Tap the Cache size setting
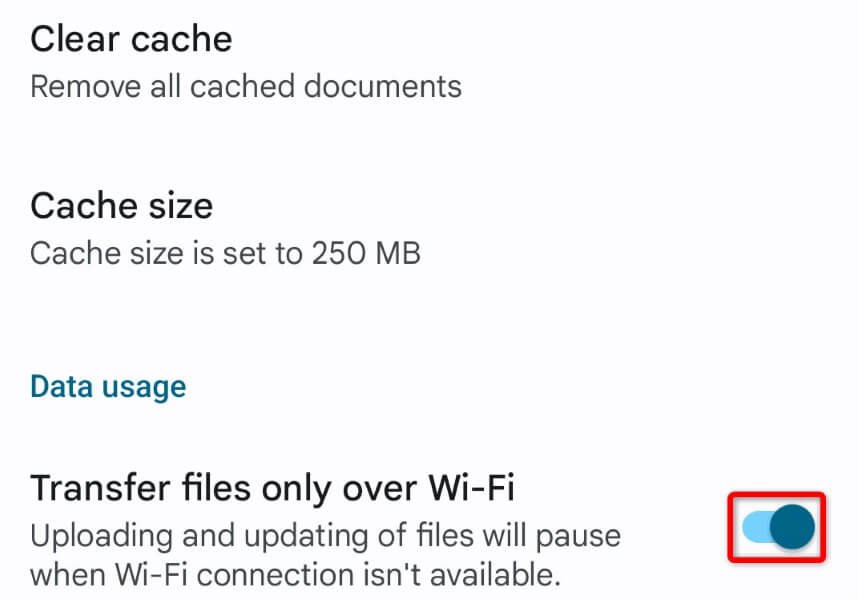859x600 pixels. [121, 206]
